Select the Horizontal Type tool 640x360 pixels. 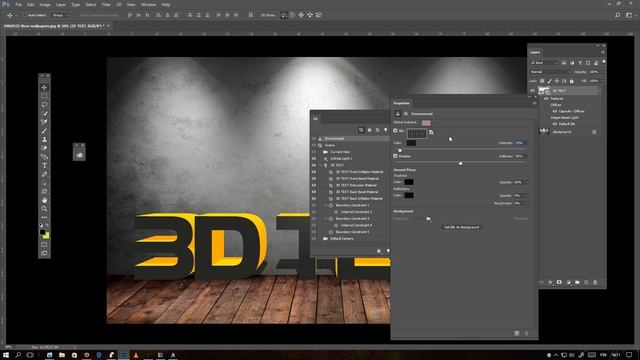(x=44, y=165)
